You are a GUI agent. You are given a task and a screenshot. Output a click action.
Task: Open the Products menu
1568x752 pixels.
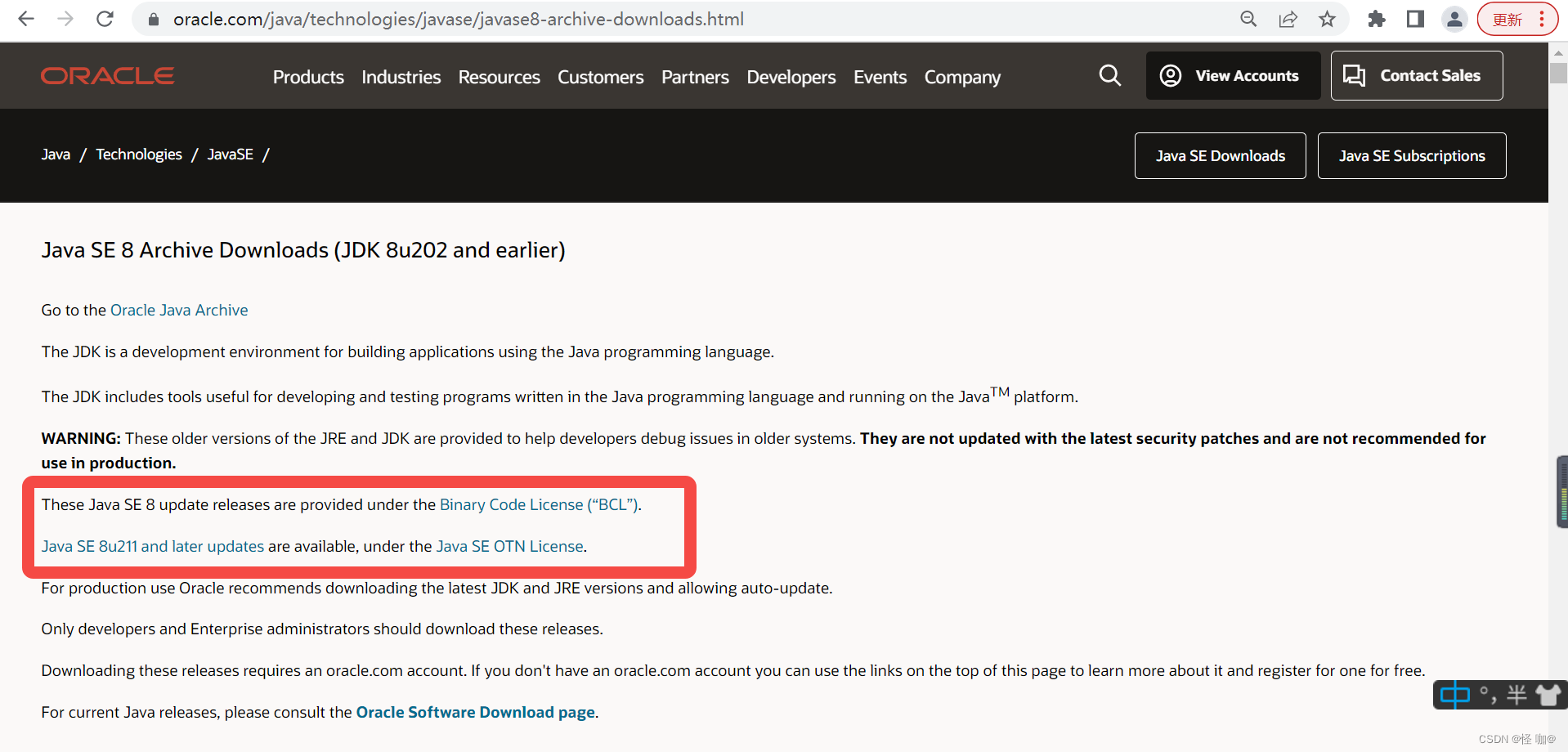pos(308,77)
